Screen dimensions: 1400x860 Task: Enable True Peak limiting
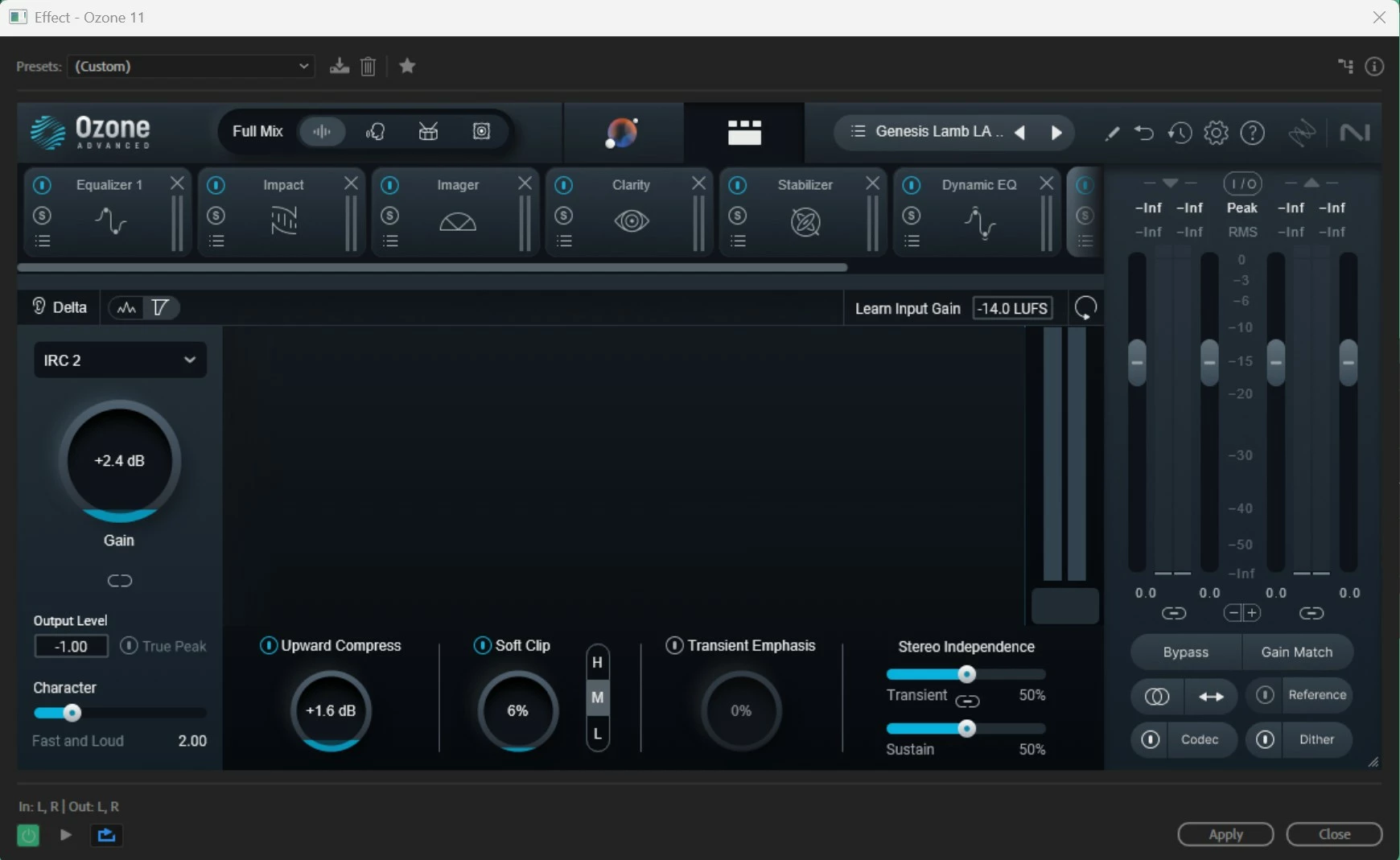pyautogui.click(x=129, y=645)
